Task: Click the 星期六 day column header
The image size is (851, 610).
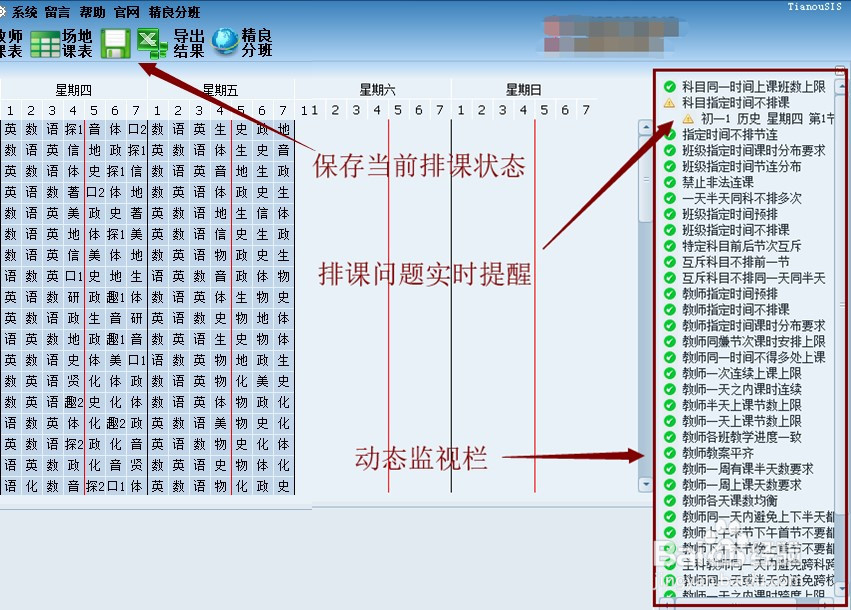Action: (377, 90)
